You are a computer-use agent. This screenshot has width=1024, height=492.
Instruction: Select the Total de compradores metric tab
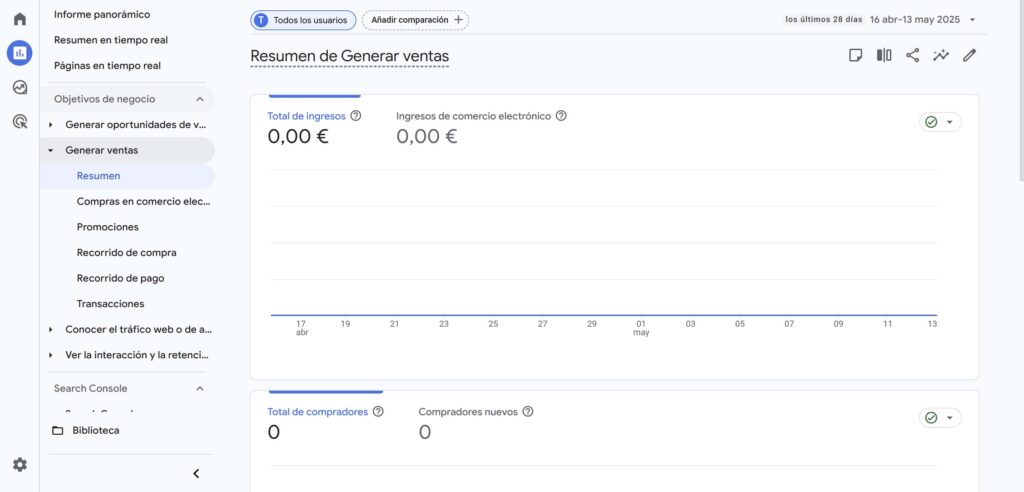point(317,411)
